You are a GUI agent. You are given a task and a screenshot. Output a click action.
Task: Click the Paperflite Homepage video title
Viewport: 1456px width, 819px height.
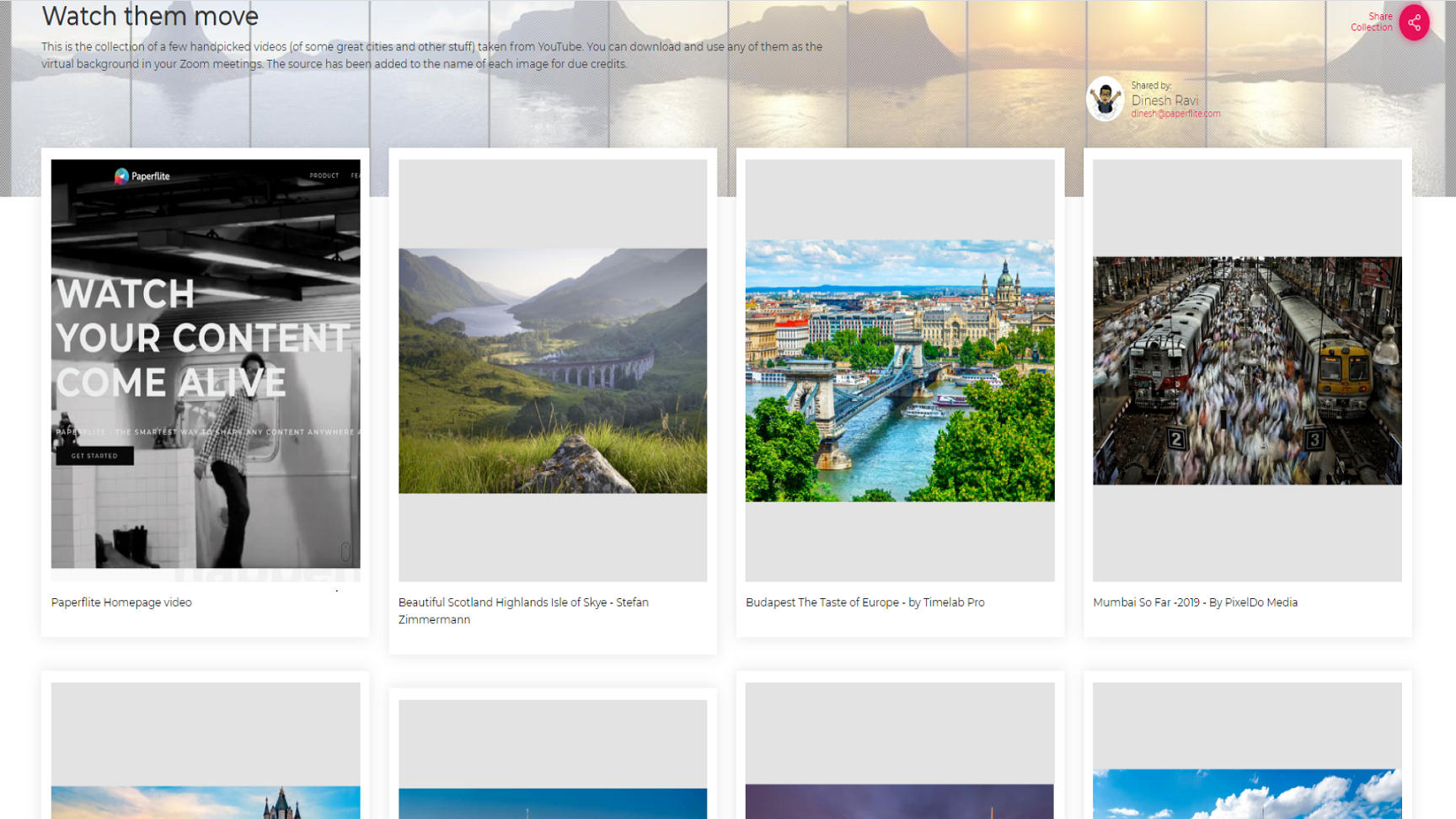point(121,602)
